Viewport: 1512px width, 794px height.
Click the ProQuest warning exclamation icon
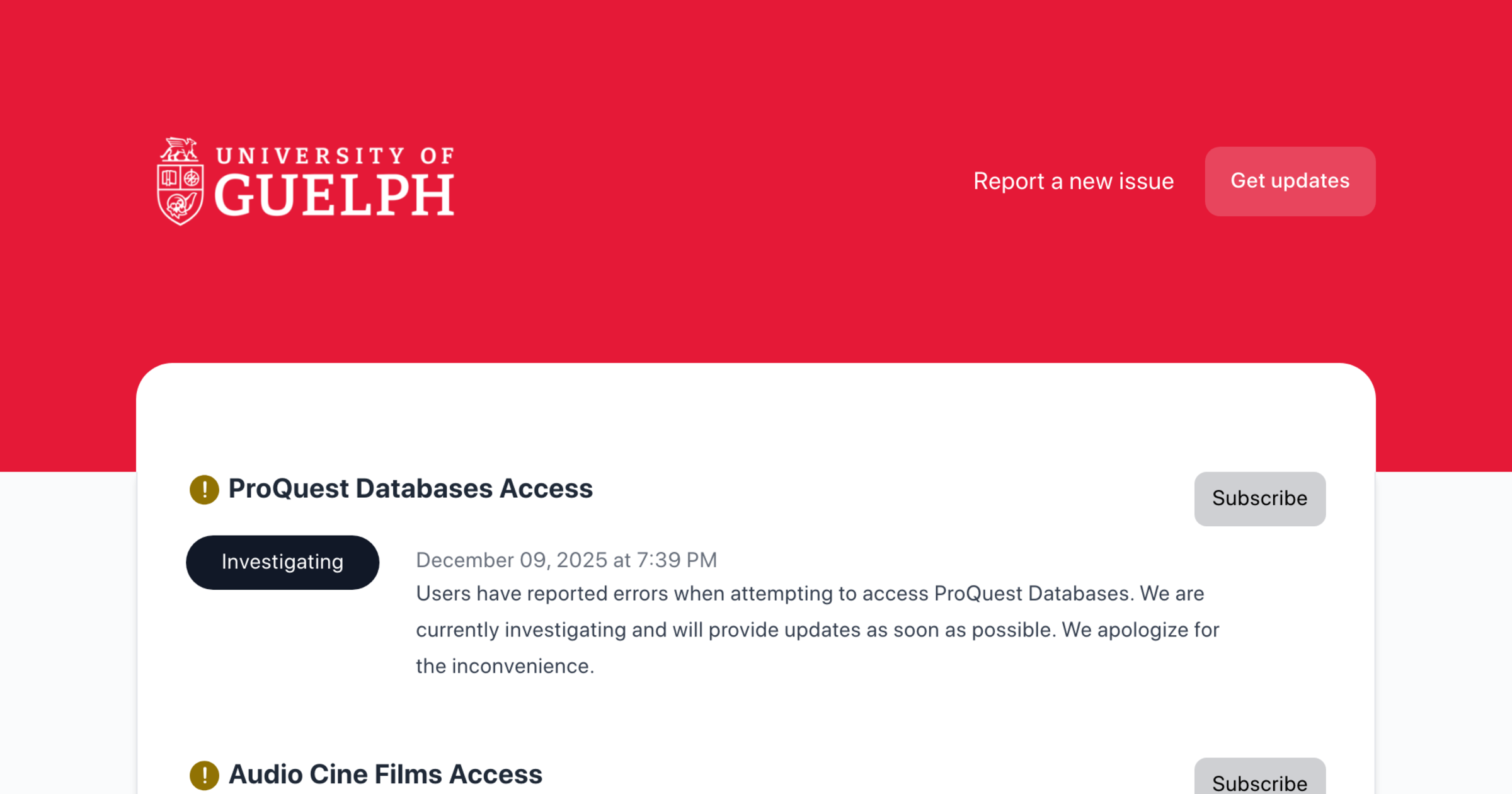(204, 490)
